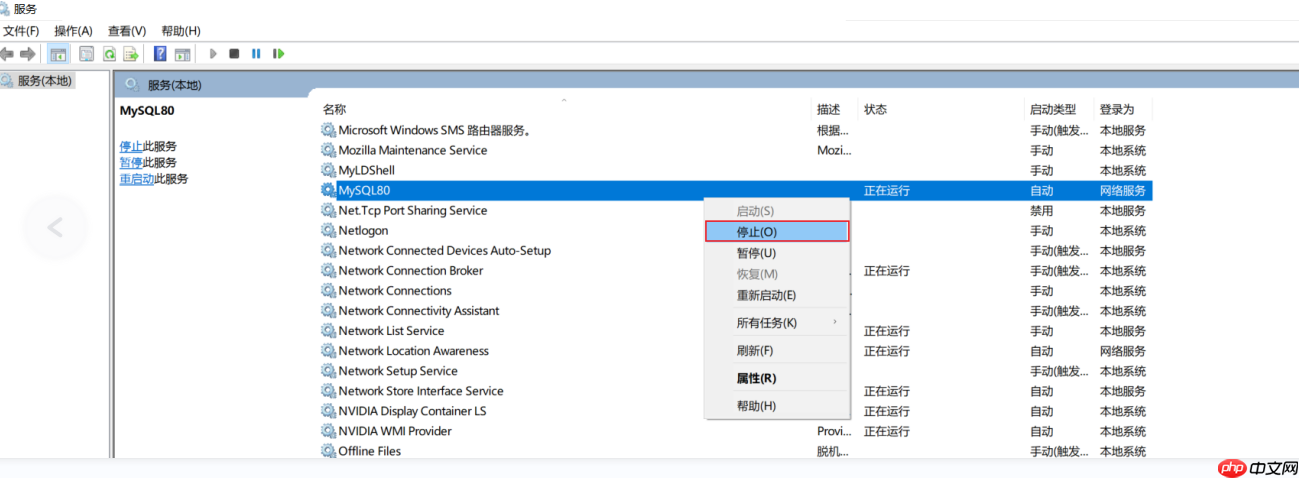Click the gear icon beside Offline Files
The height and width of the screenshot is (478, 1299).
coord(328,451)
